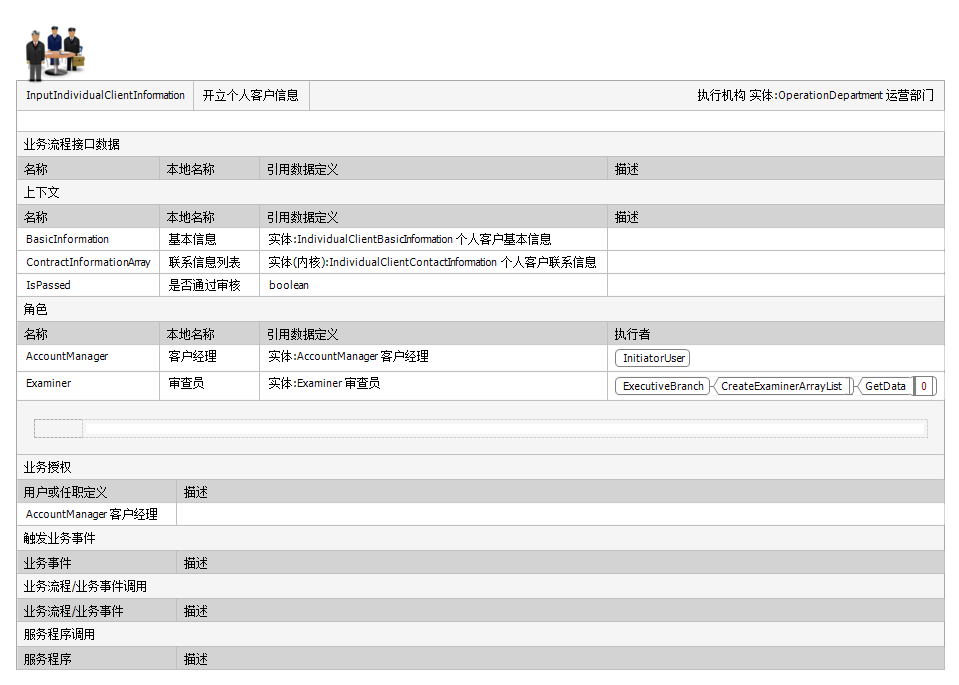This screenshot has height=685, width=959.
Task: Click the Examiner role name
Action: pyautogui.click(x=48, y=383)
